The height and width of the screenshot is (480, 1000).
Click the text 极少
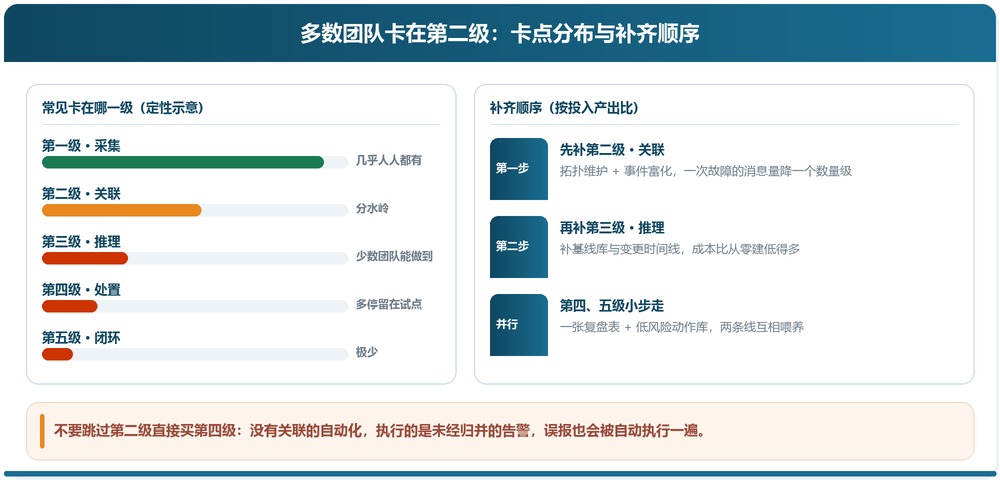click(367, 352)
